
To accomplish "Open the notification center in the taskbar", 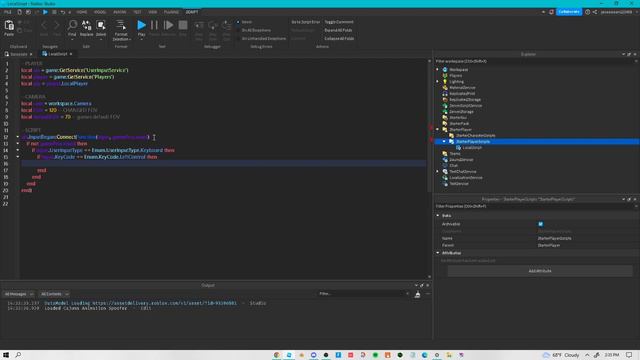I will click(x=629, y=355).
